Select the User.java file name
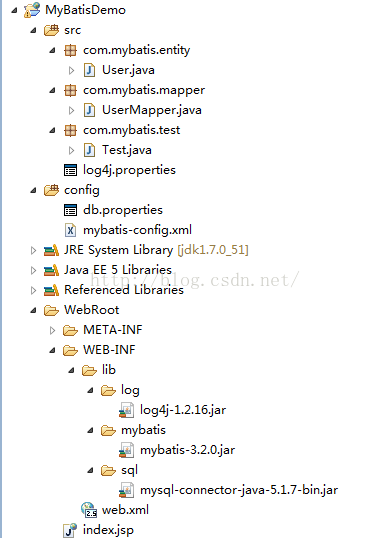 click(128, 70)
